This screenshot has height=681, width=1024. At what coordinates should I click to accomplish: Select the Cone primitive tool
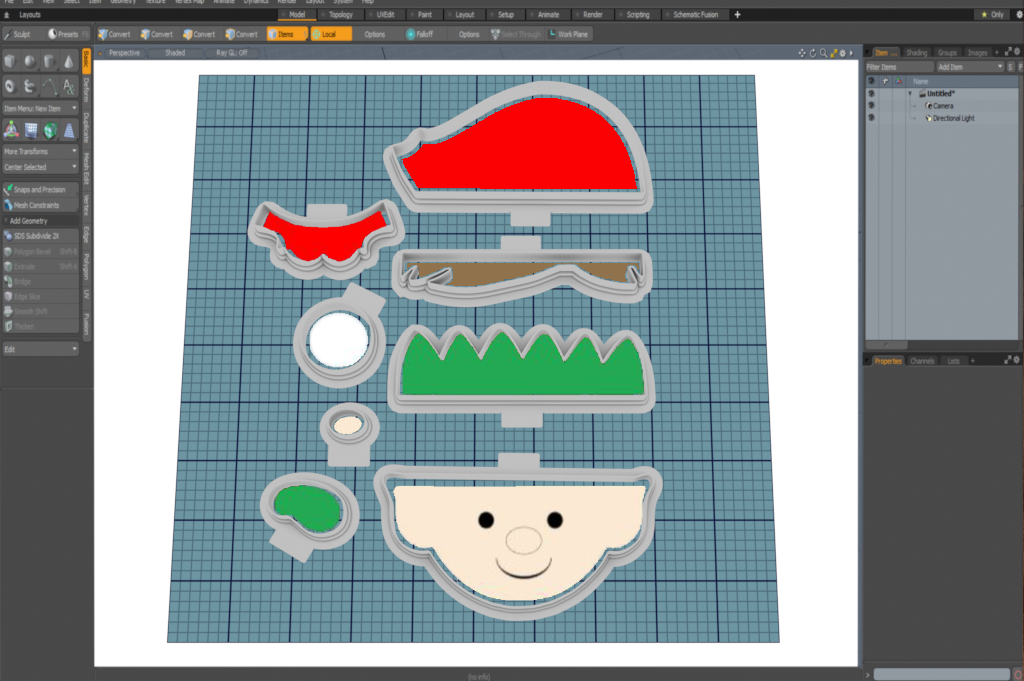click(x=69, y=61)
